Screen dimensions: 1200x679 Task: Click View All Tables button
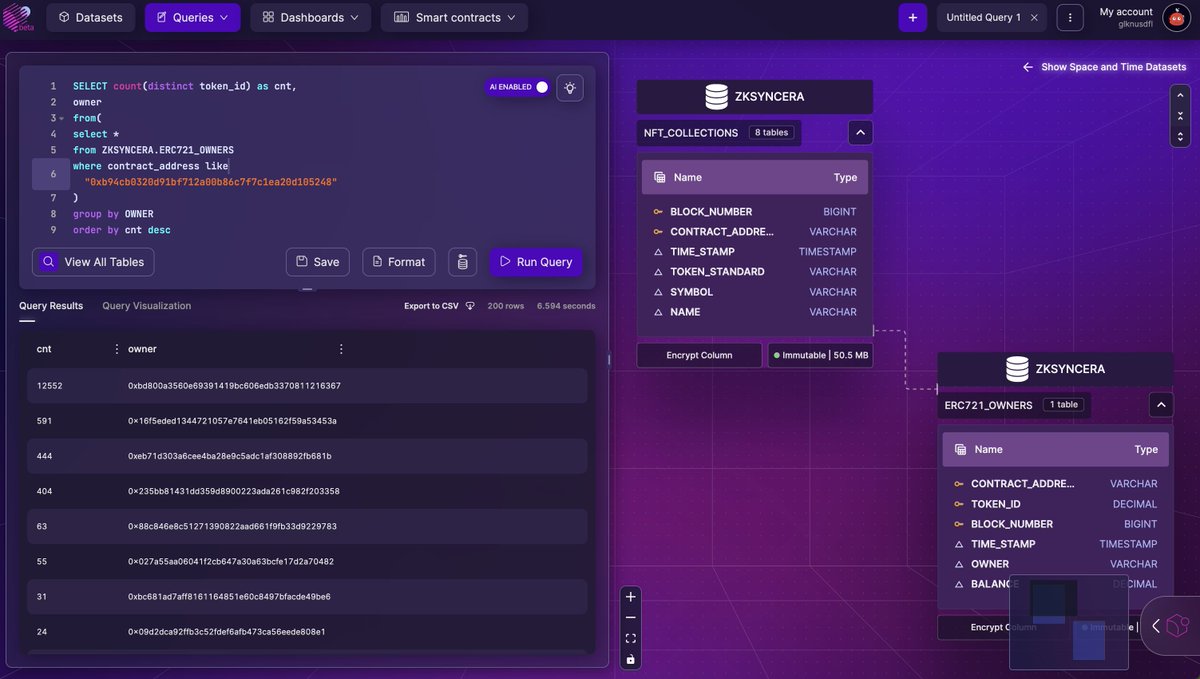93,262
